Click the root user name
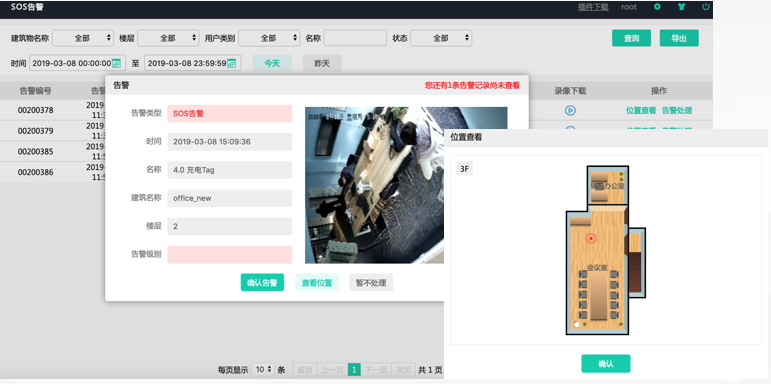Viewport: 771px width, 384px height. (x=629, y=7)
